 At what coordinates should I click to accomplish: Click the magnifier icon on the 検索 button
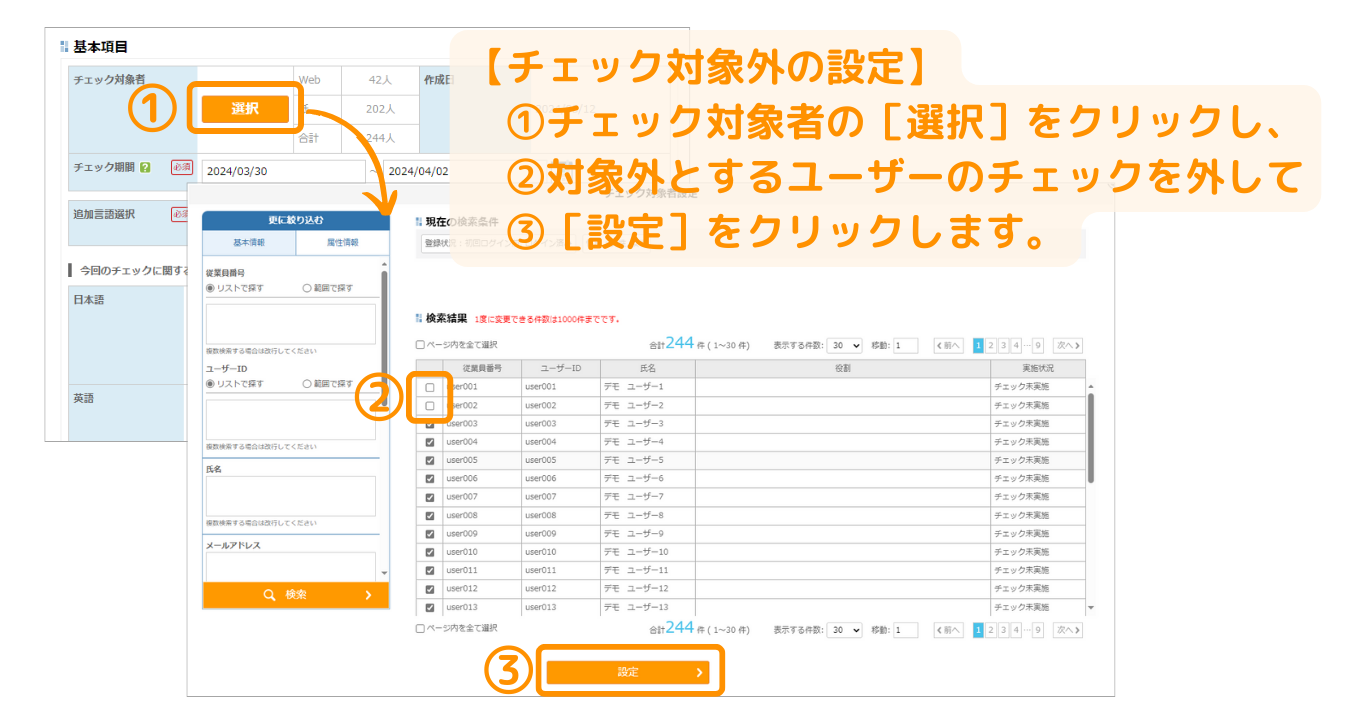(269, 595)
